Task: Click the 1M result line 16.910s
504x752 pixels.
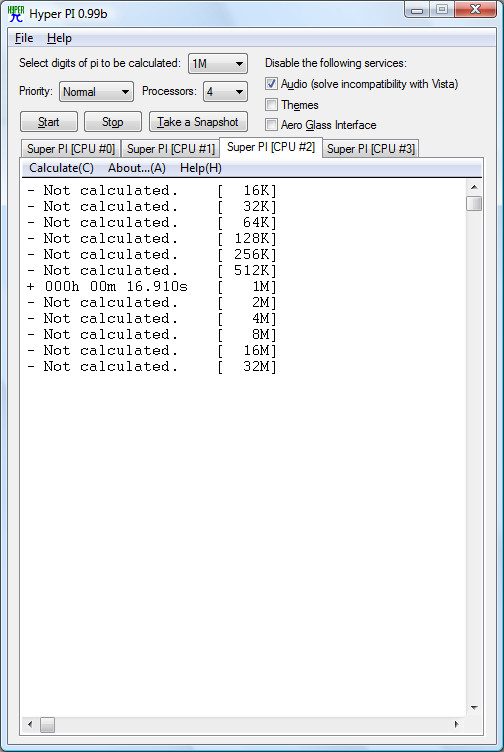Action: (x=152, y=287)
